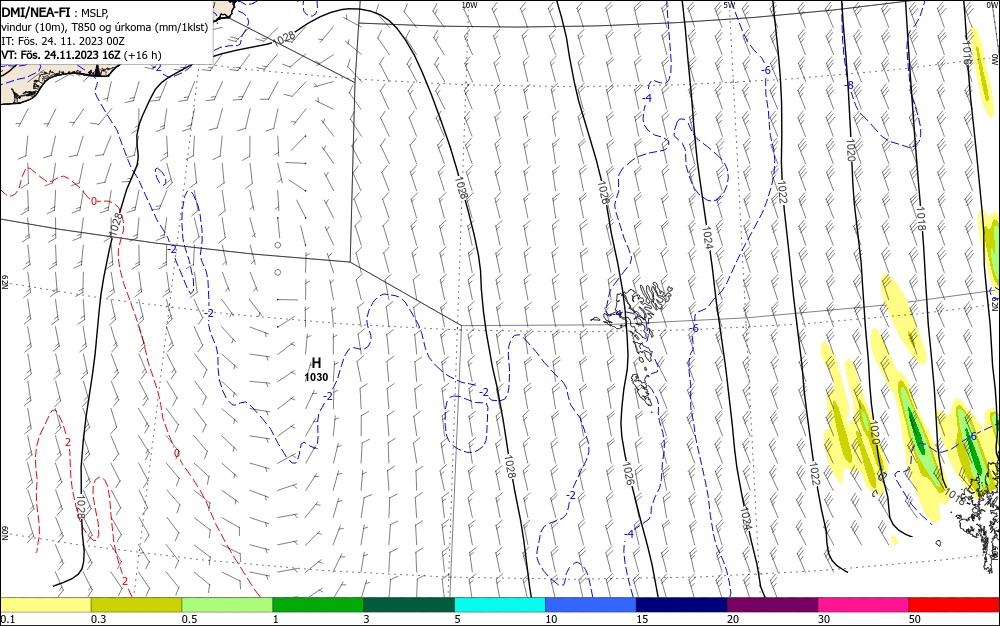Choose the purple 20 mm legend swatch
1000x626 pixels.
click(772, 605)
